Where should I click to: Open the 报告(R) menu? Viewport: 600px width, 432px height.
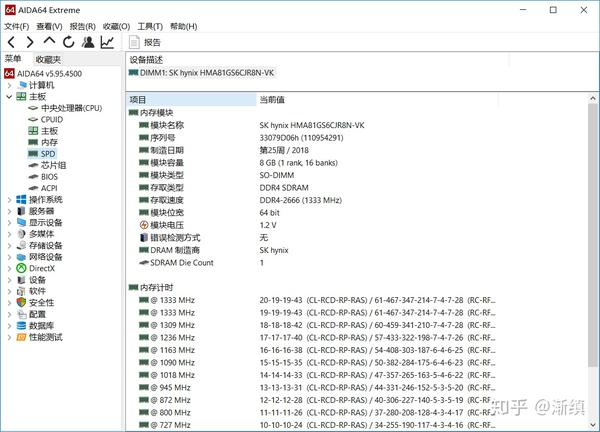pyautogui.click(x=82, y=26)
